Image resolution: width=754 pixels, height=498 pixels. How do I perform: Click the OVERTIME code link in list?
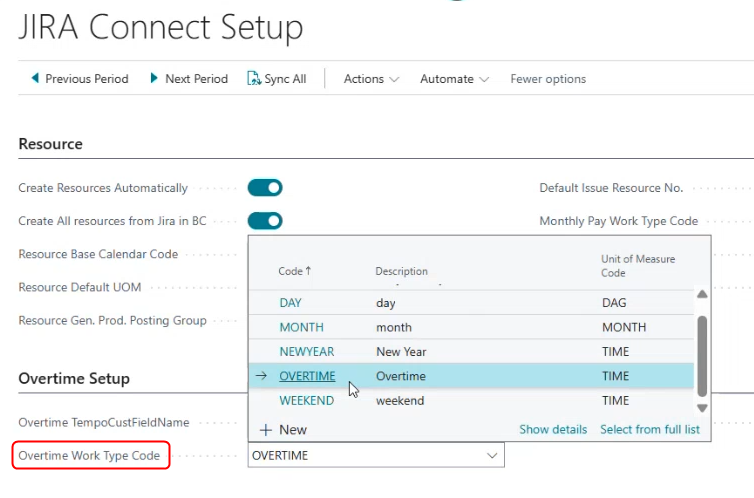point(307,376)
